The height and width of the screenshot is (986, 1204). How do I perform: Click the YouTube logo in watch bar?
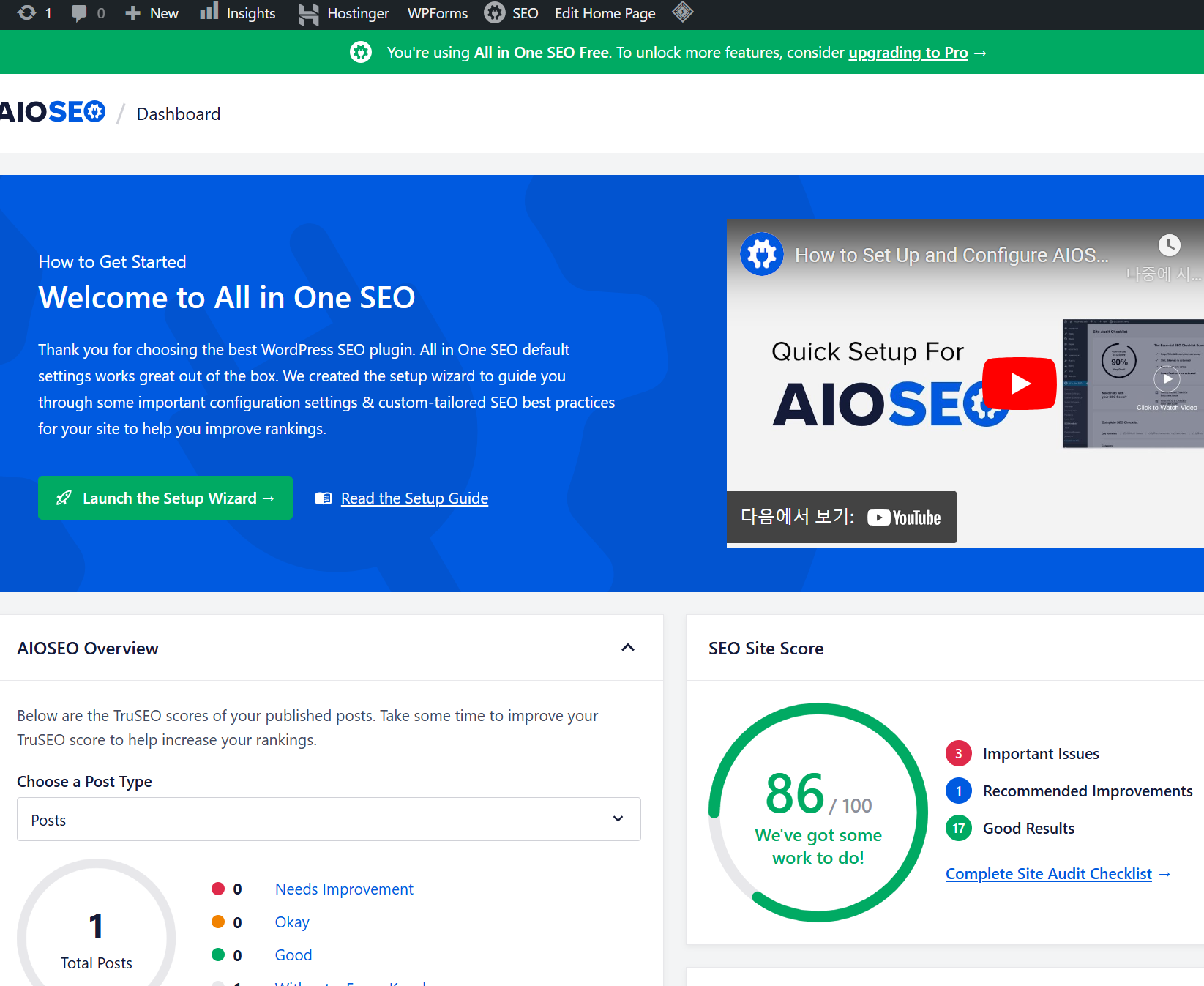coord(904,518)
